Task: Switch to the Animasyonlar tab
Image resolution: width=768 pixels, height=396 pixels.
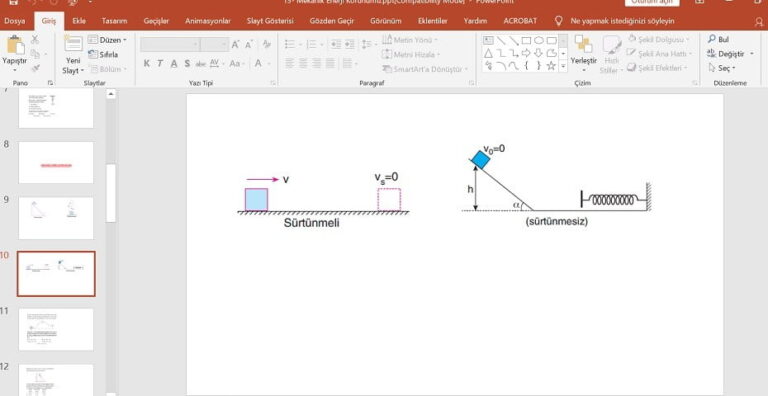Action: (208, 21)
